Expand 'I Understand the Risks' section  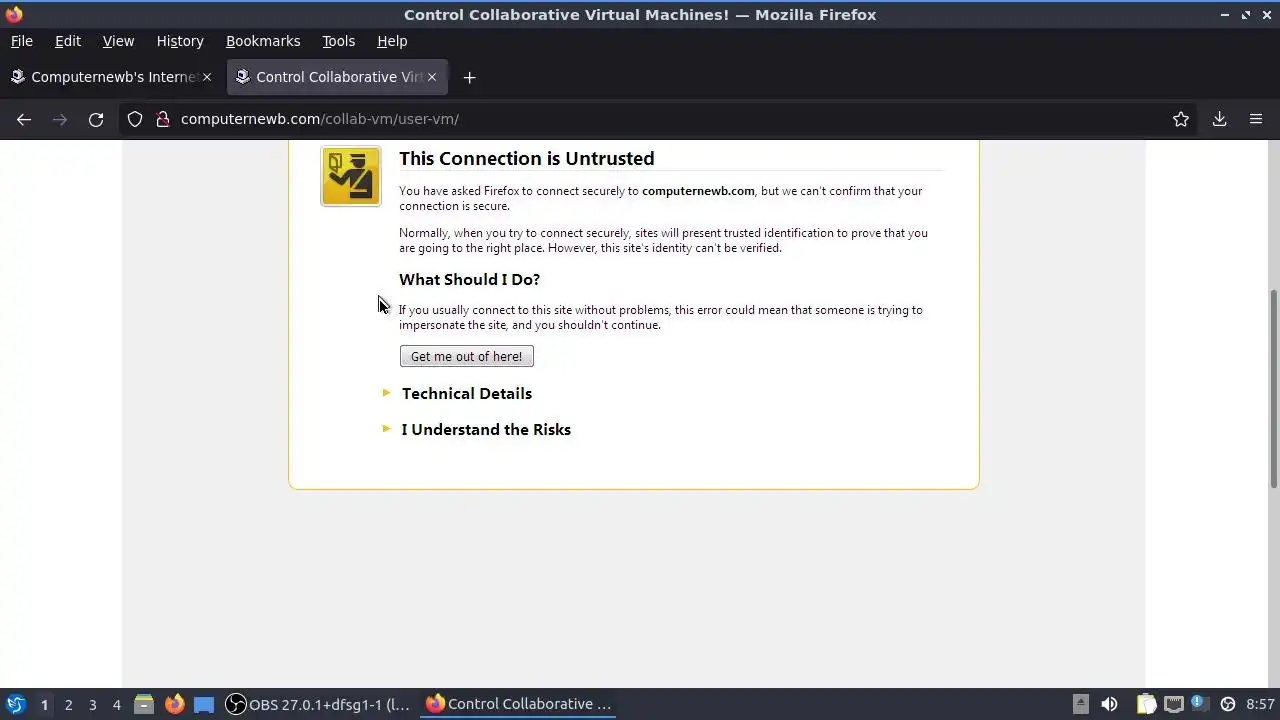(486, 429)
